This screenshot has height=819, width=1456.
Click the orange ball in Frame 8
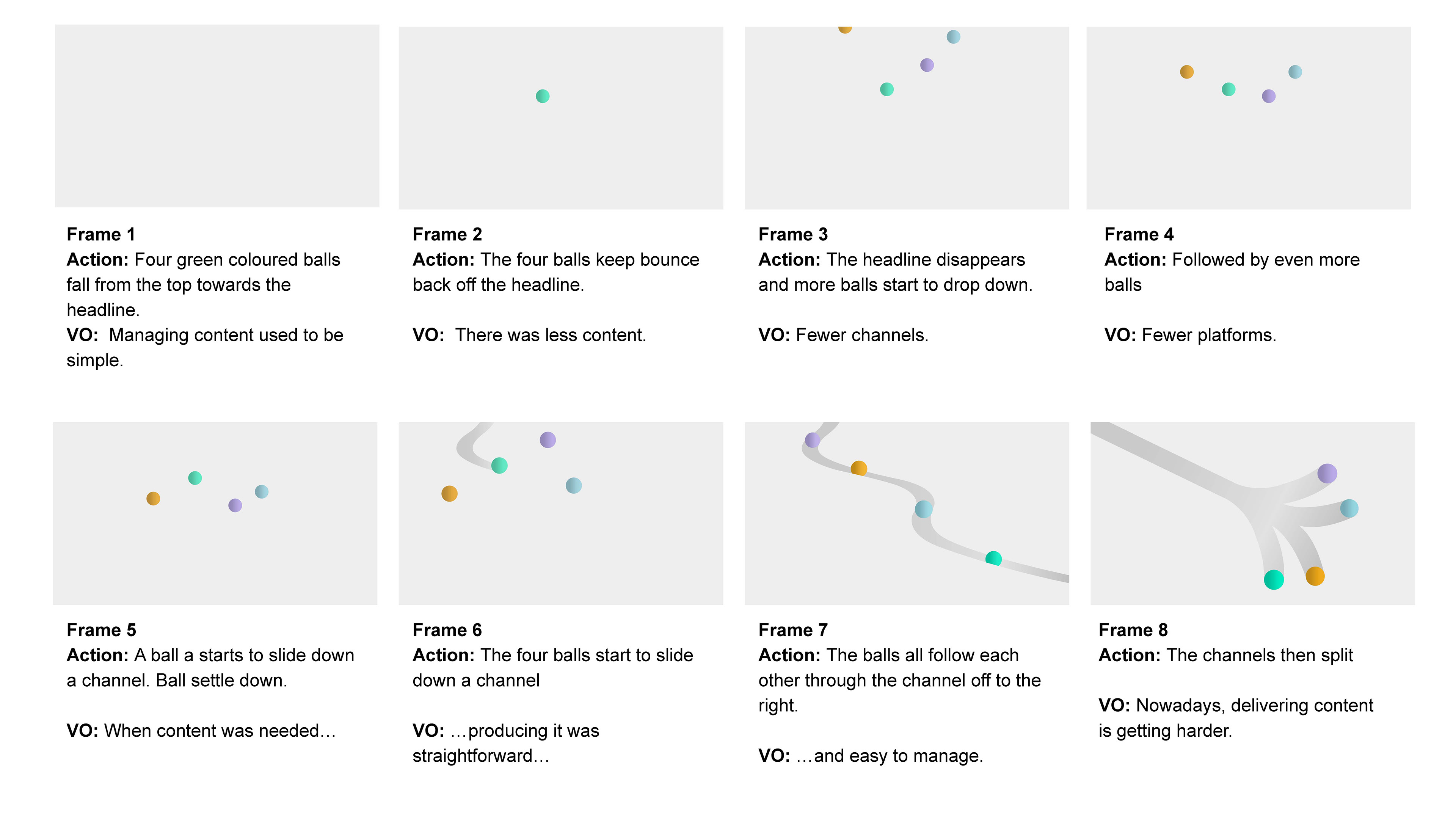[x=1315, y=576]
